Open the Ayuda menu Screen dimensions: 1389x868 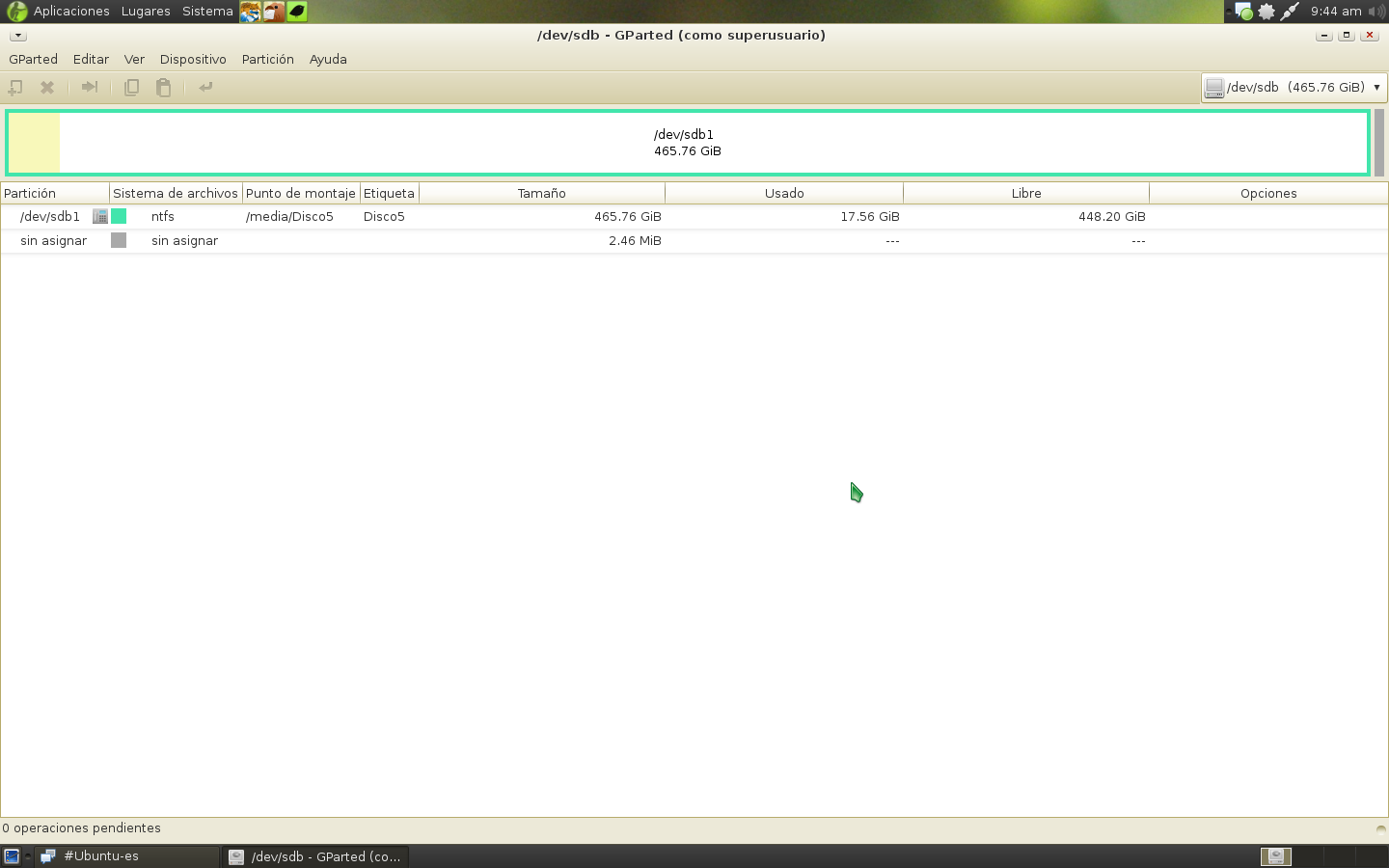point(328,59)
